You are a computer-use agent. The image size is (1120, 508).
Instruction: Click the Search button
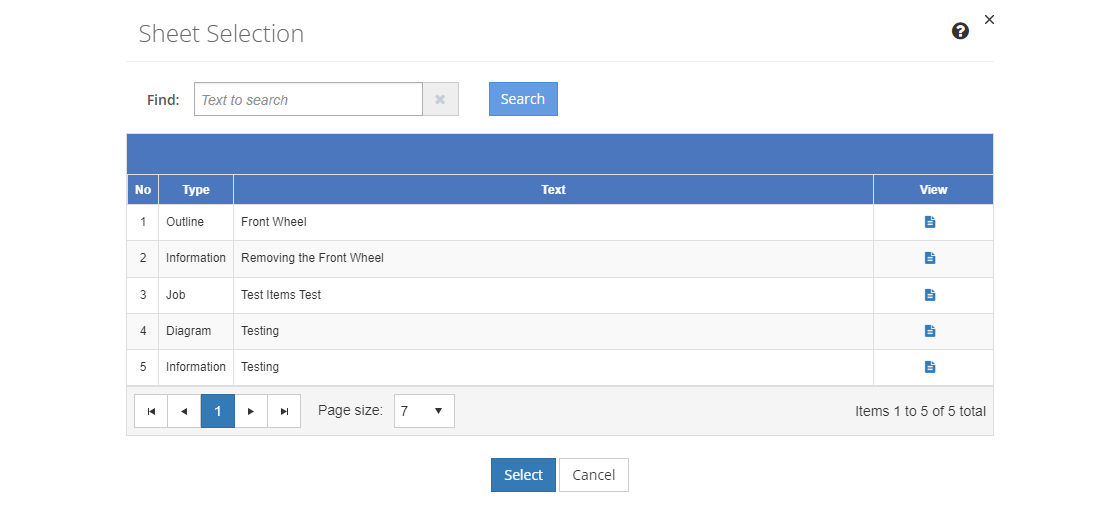pos(523,99)
